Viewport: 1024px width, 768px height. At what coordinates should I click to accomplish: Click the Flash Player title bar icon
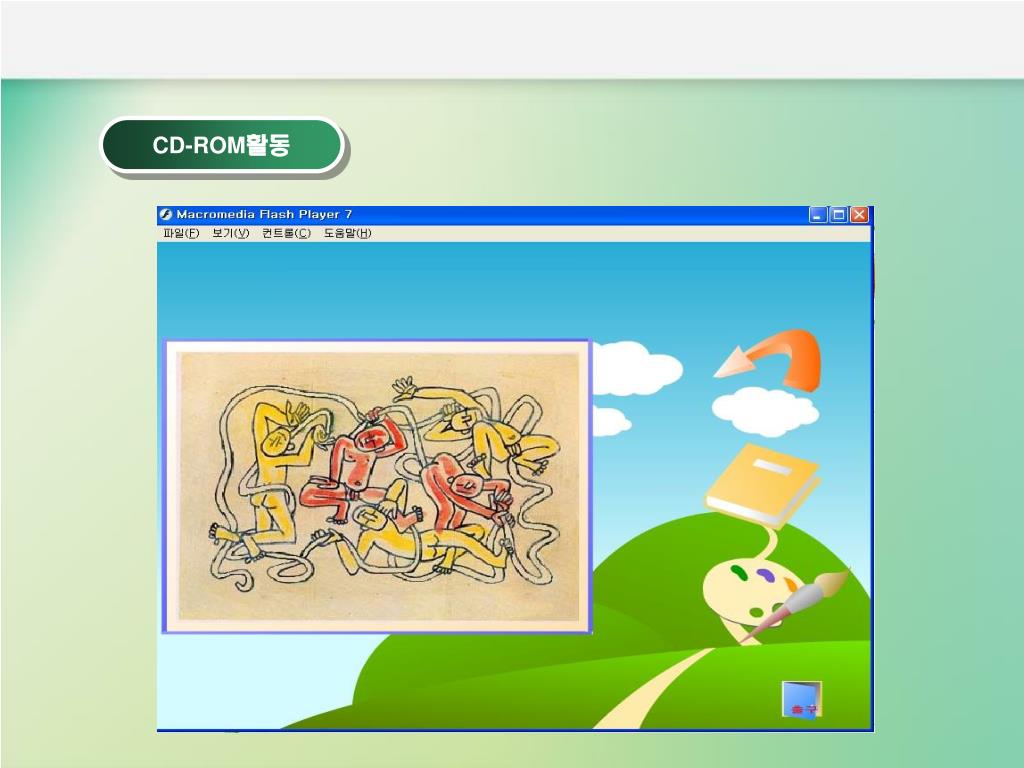pyautogui.click(x=166, y=214)
